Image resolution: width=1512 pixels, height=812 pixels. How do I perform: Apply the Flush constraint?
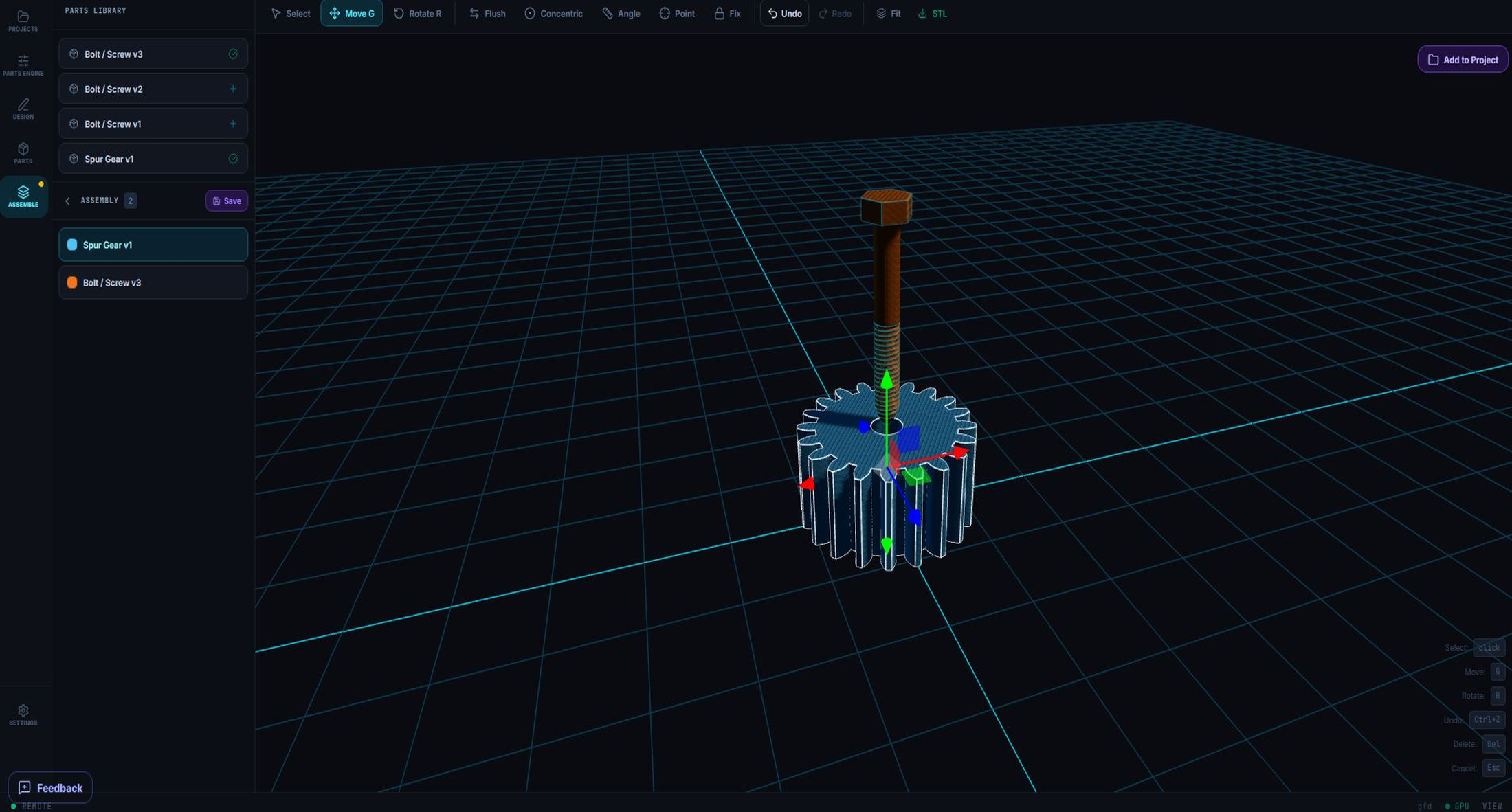(487, 14)
